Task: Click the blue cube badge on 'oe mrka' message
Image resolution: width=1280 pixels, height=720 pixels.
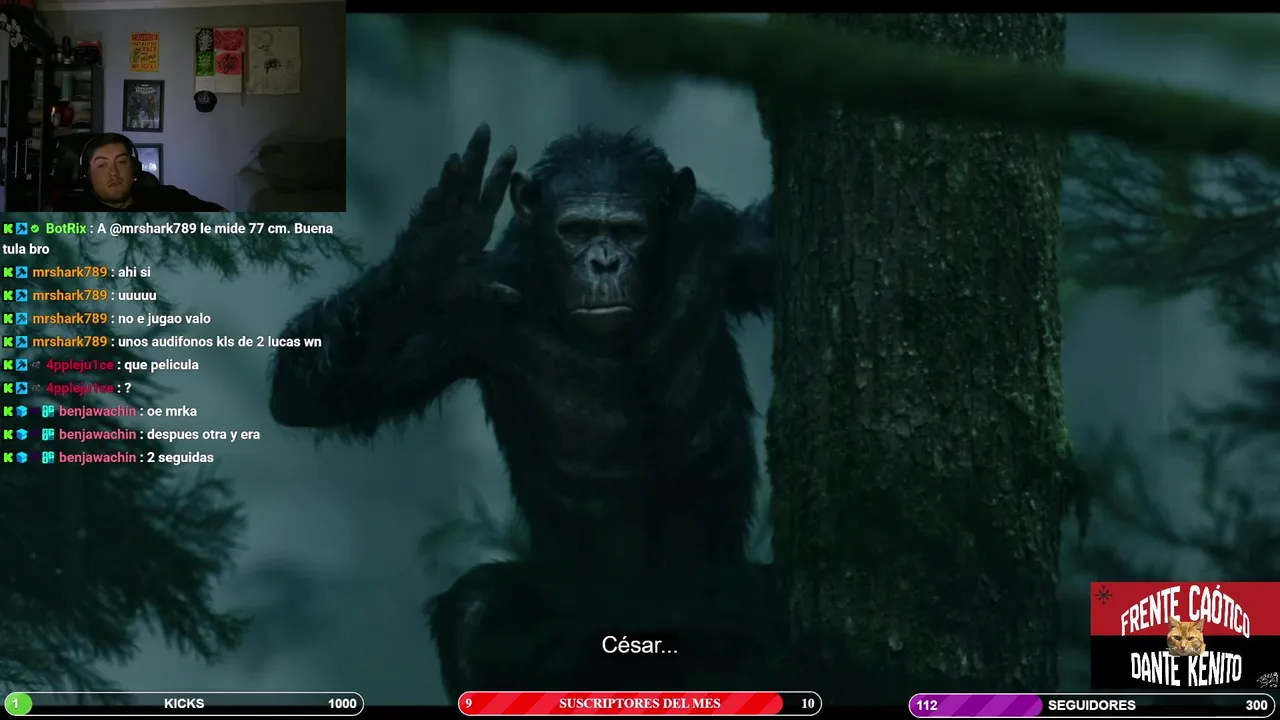Action: (21, 411)
